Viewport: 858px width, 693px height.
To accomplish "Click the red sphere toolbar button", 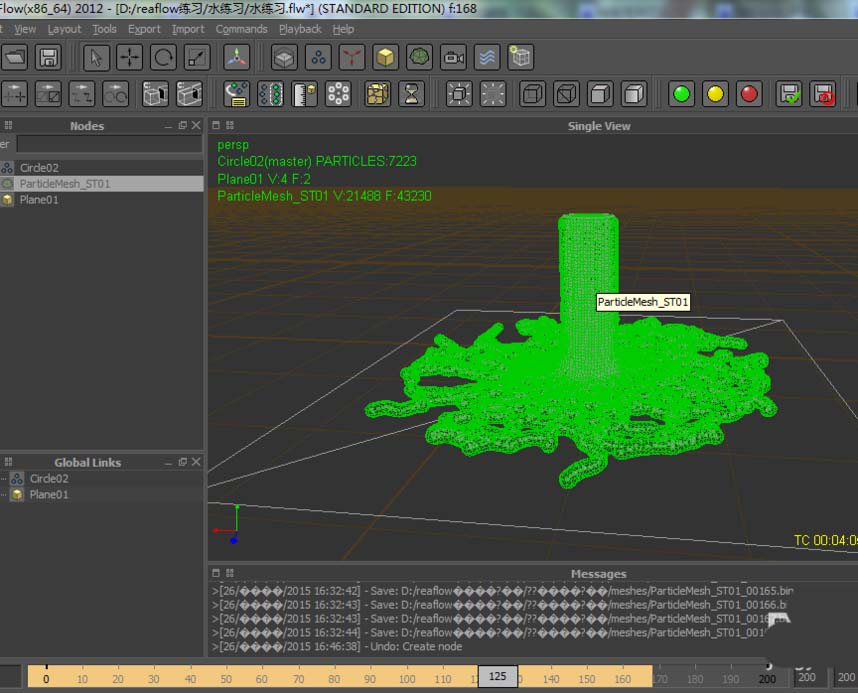I will coord(748,95).
